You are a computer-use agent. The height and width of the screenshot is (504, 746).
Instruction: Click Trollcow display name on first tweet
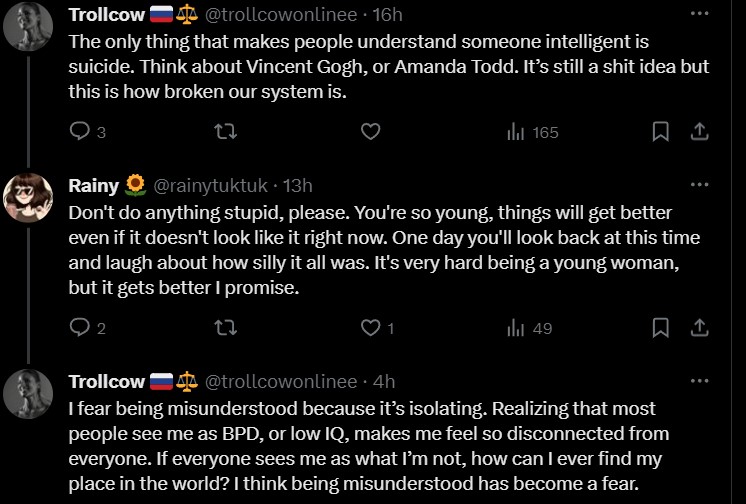pos(106,15)
